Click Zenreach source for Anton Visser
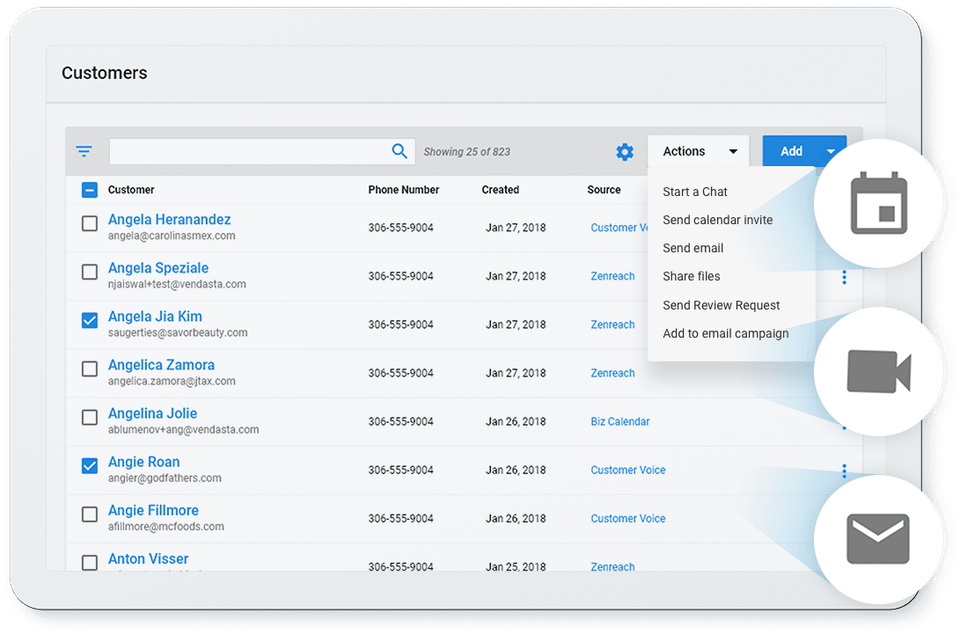 pyautogui.click(x=612, y=567)
